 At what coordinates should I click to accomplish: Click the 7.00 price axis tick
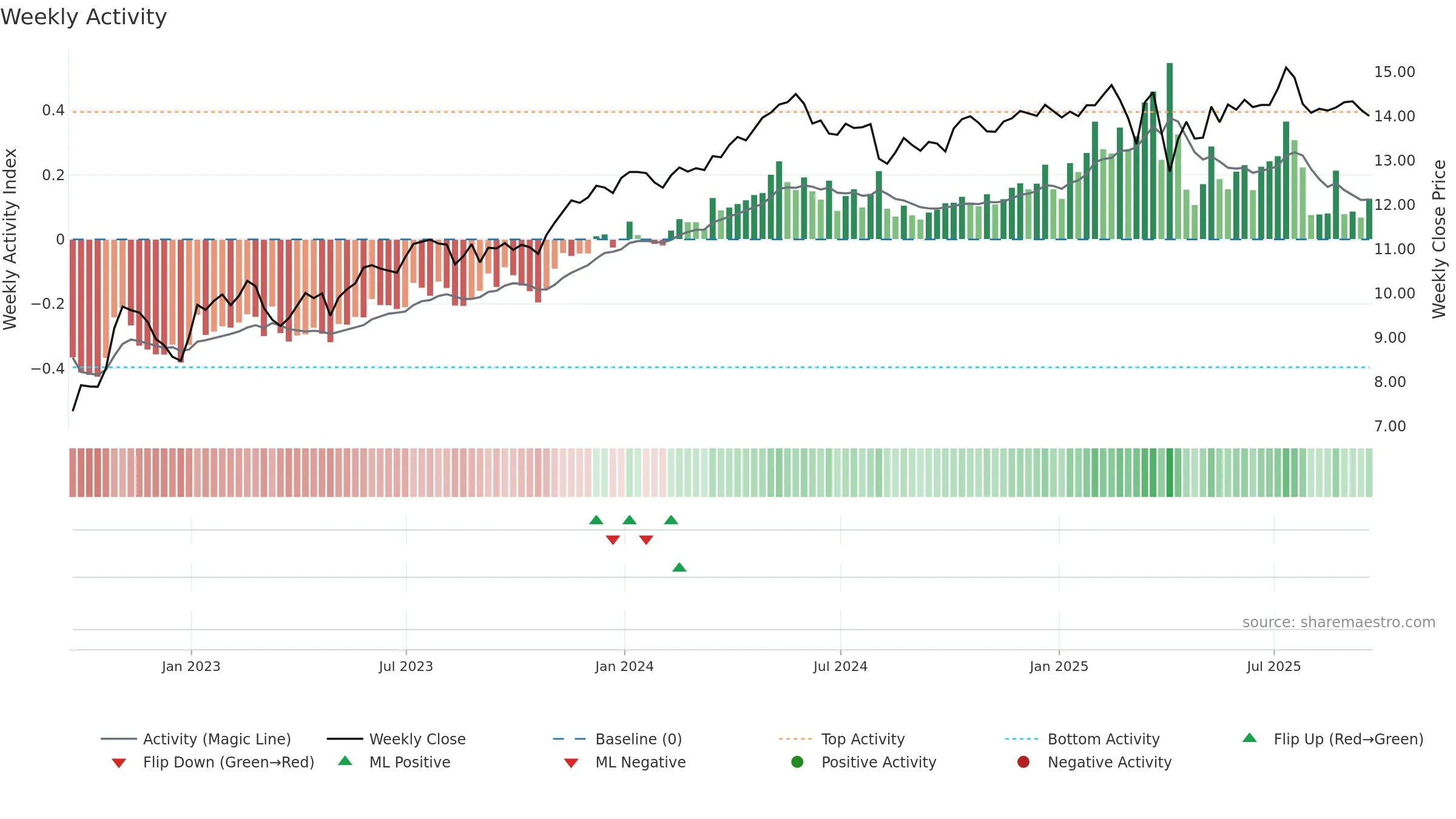(1390, 426)
